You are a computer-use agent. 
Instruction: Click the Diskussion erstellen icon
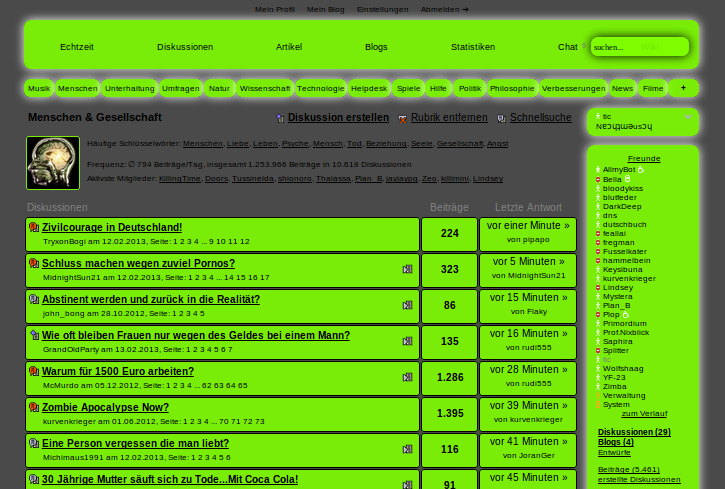(x=281, y=118)
